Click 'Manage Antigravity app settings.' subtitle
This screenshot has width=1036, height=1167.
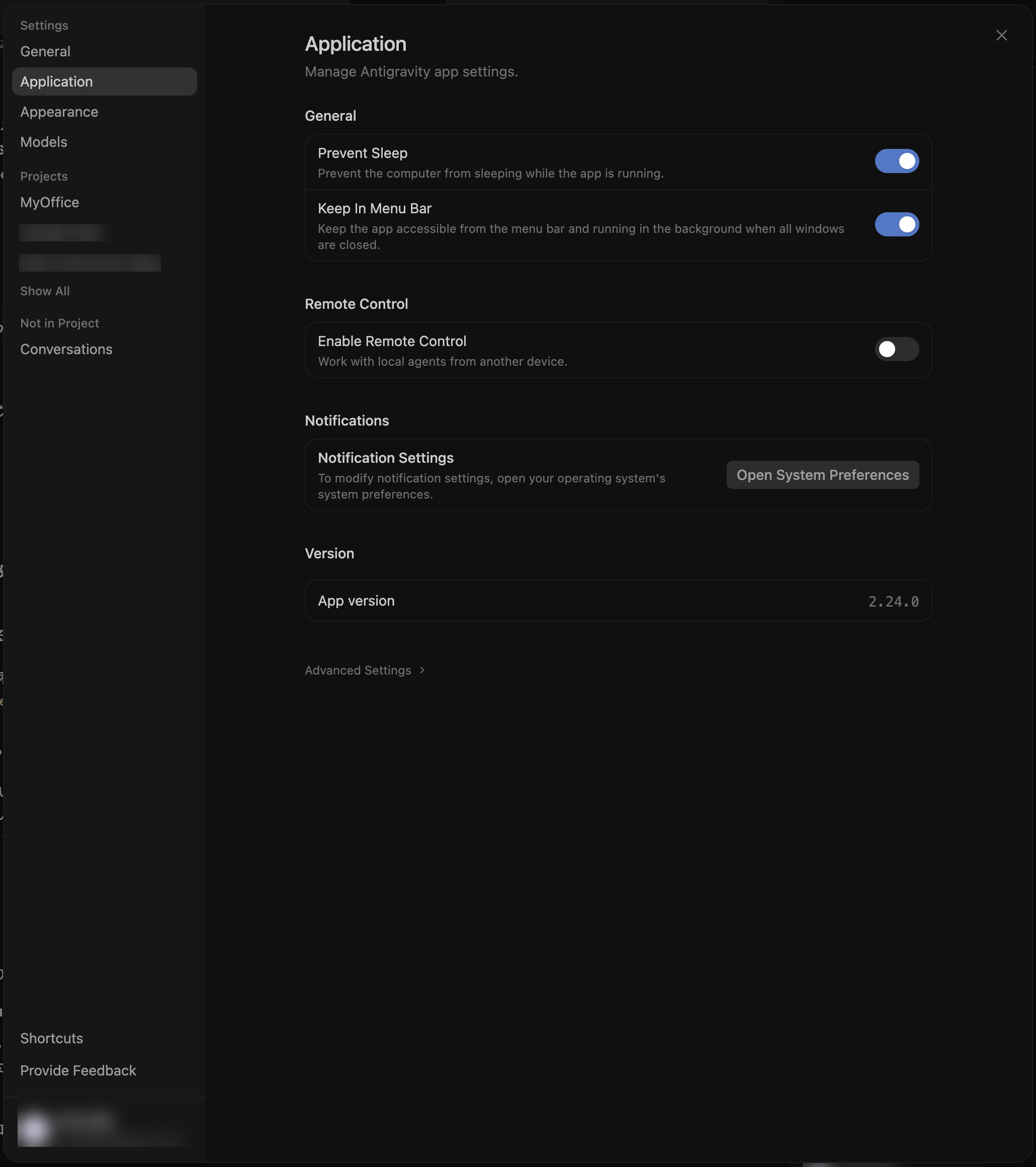(x=411, y=72)
